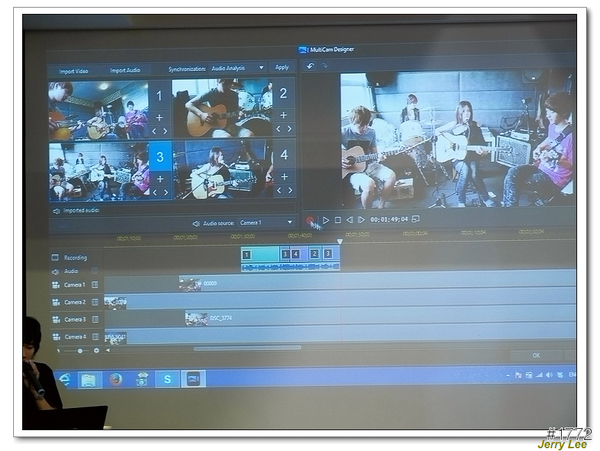Click plus icon under camera 1
The image size is (600, 451).
(160, 117)
